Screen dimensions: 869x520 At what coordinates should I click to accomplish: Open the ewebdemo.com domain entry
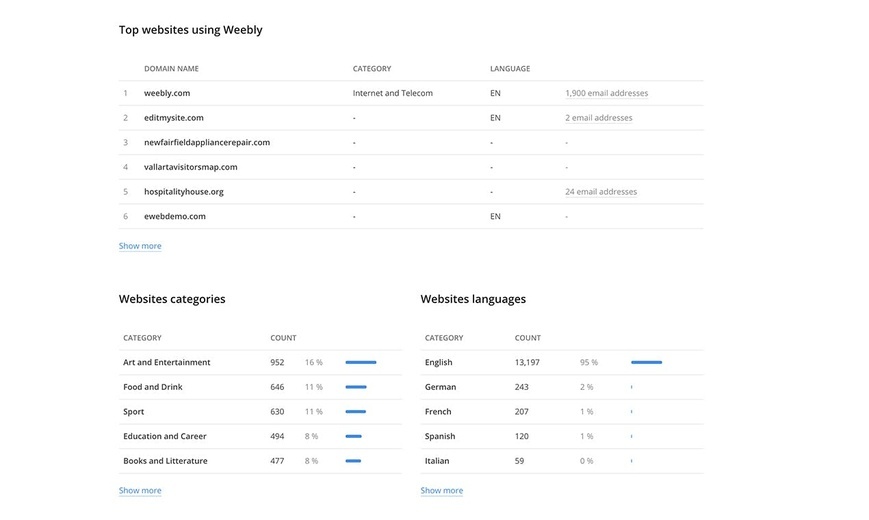[175, 216]
